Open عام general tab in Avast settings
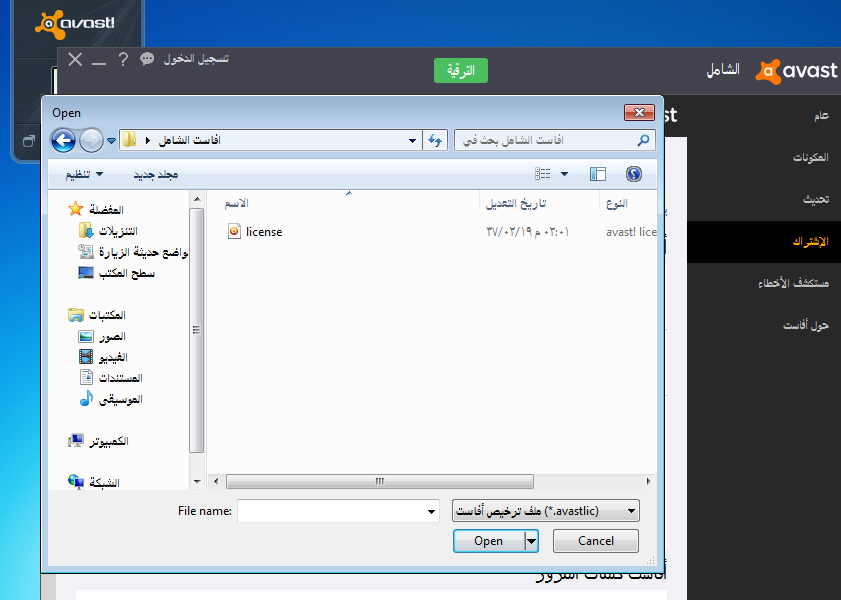 coord(821,116)
